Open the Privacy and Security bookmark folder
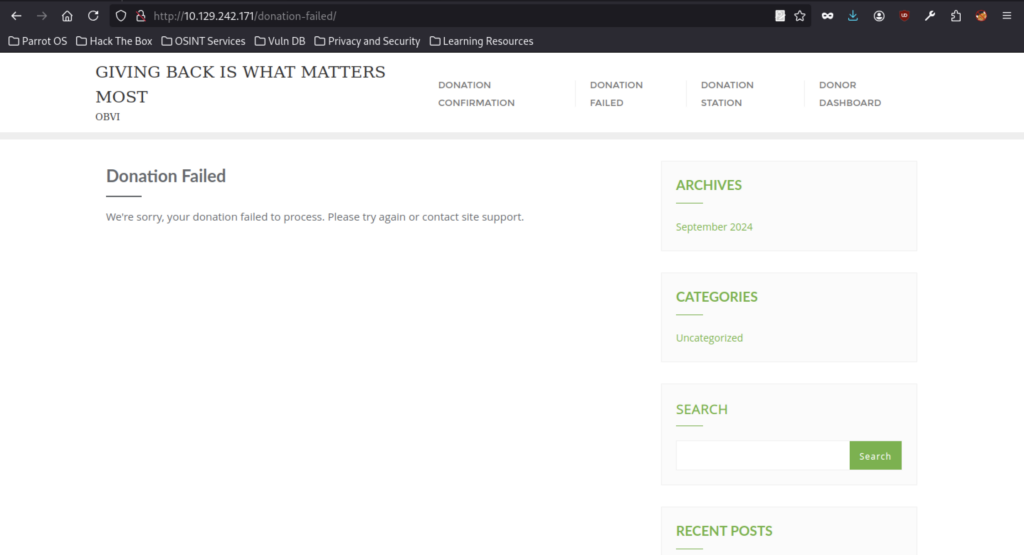 pyautogui.click(x=366, y=41)
